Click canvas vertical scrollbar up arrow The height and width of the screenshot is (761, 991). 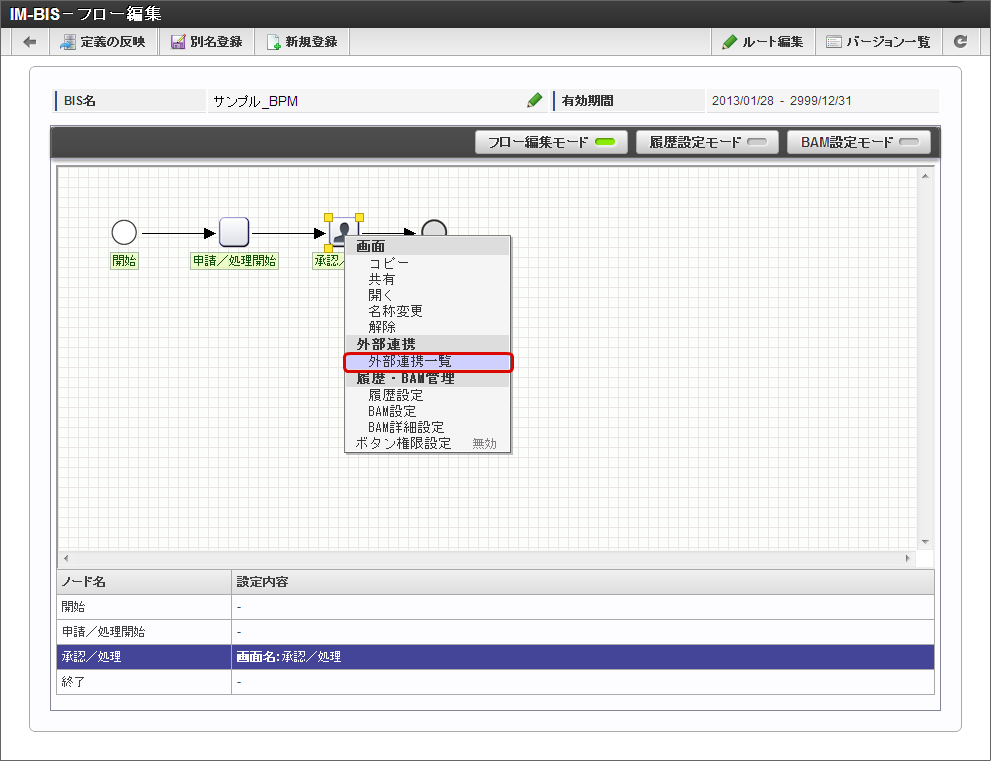coord(925,176)
